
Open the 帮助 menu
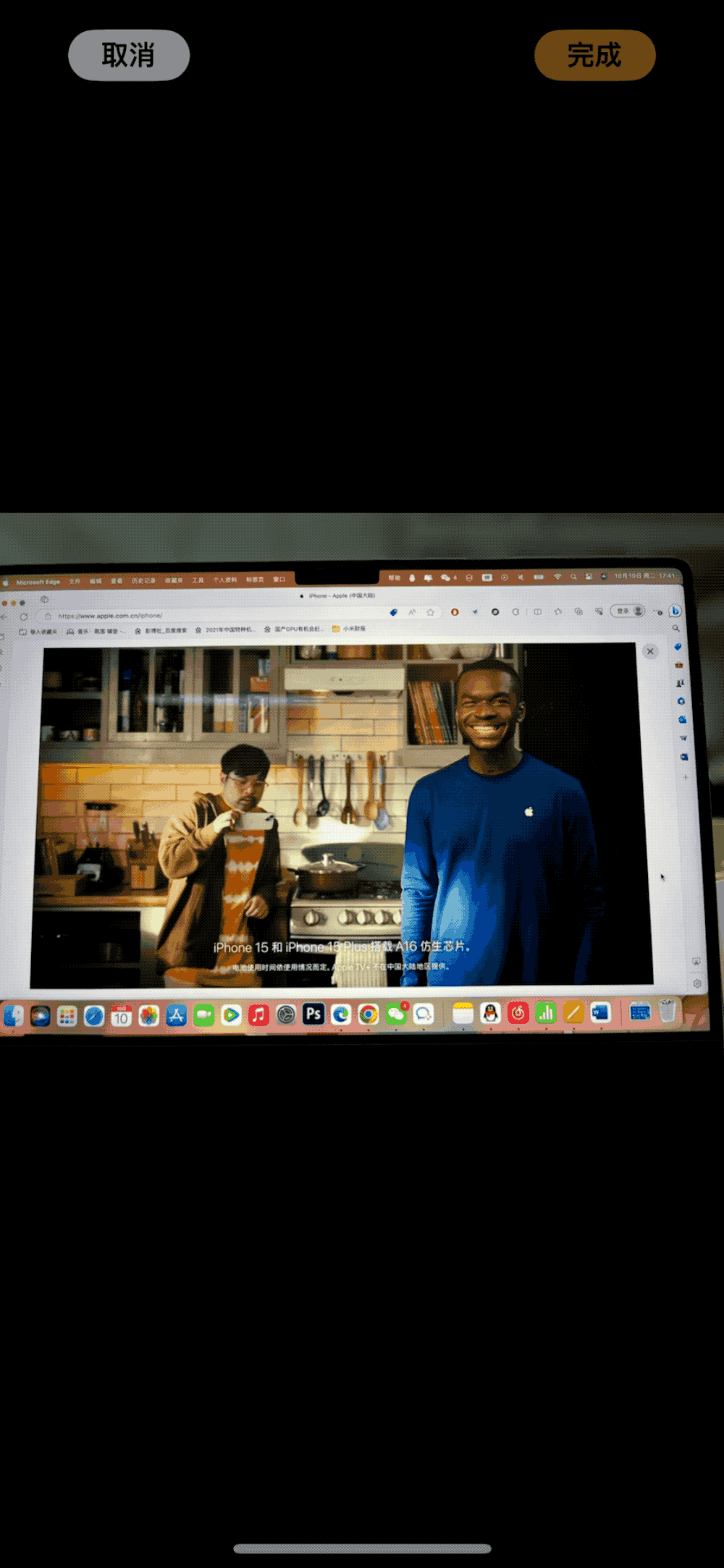(394, 577)
